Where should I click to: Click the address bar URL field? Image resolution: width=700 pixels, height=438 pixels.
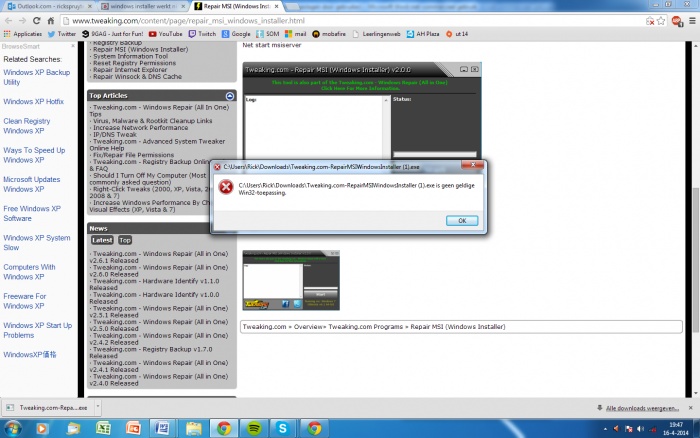click(353, 21)
